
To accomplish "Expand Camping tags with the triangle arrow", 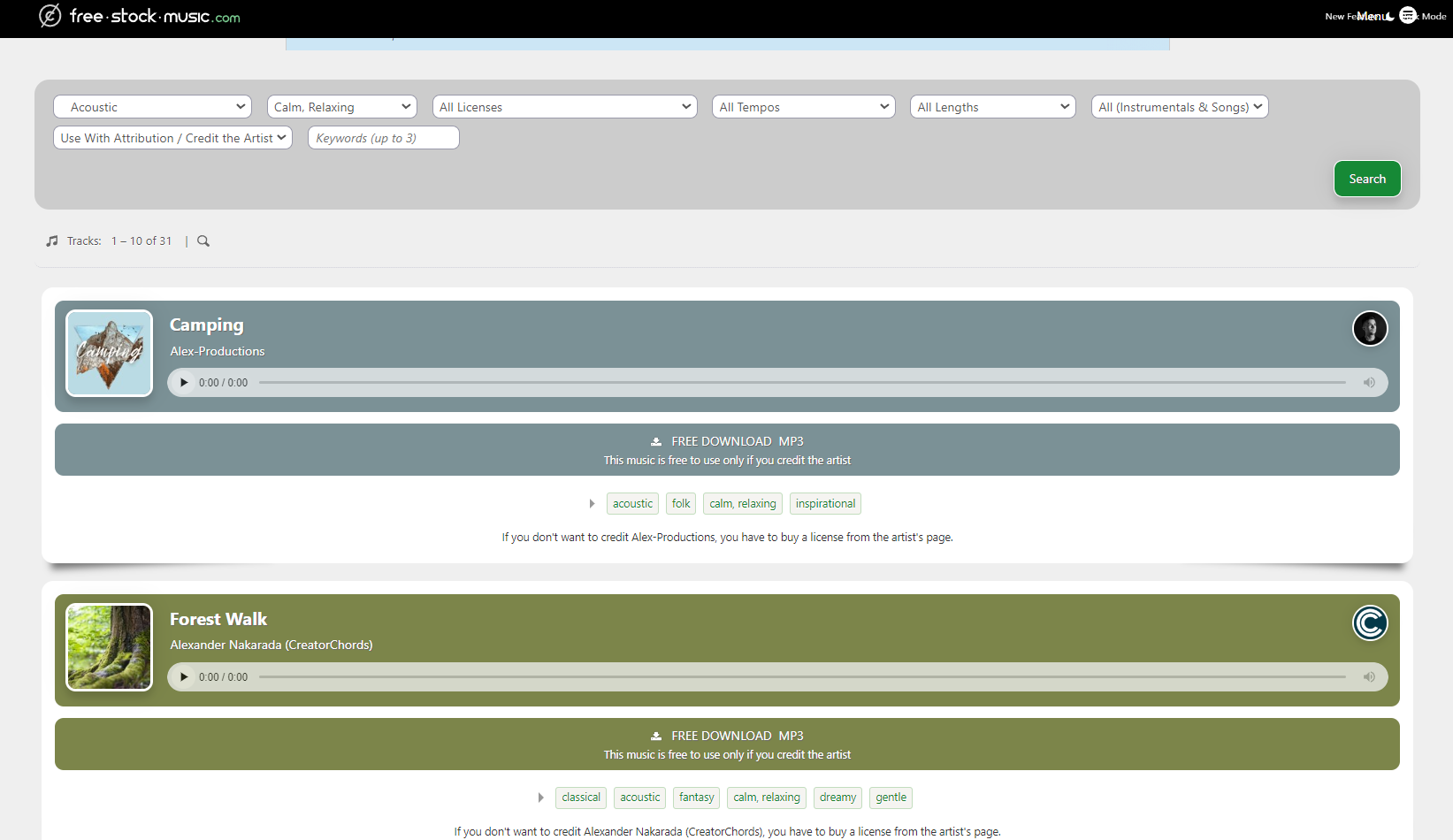I will (x=592, y=504).
